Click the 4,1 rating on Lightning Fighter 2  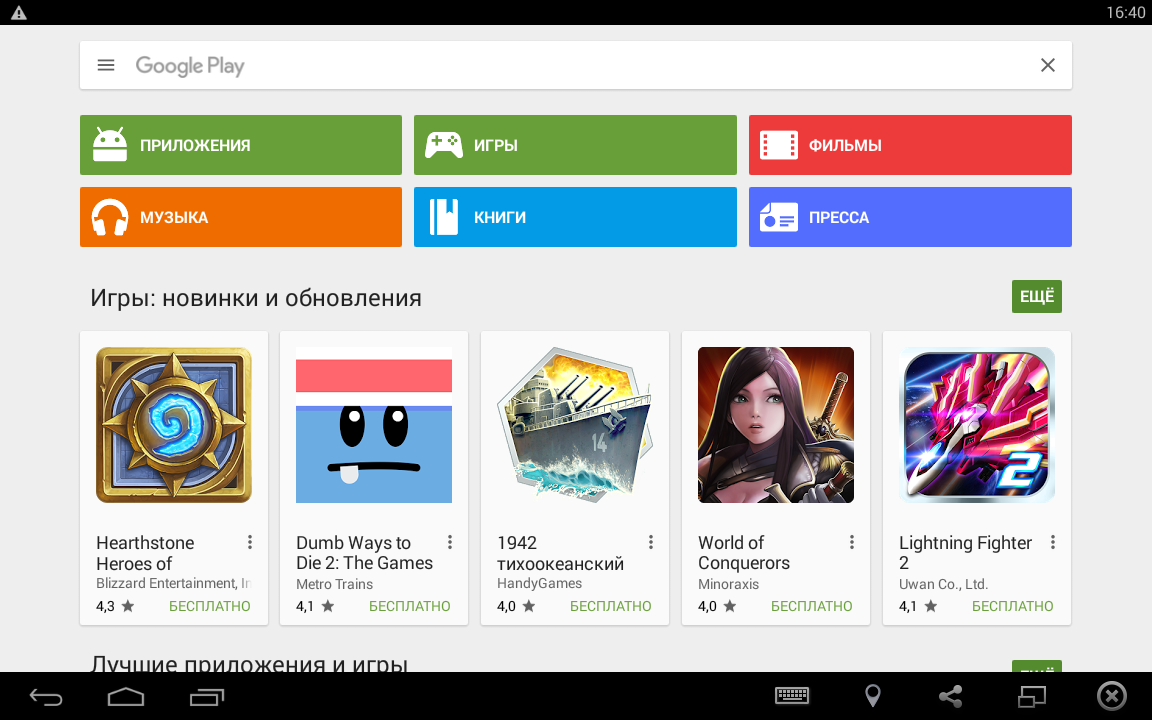click(x=918, y=606)
